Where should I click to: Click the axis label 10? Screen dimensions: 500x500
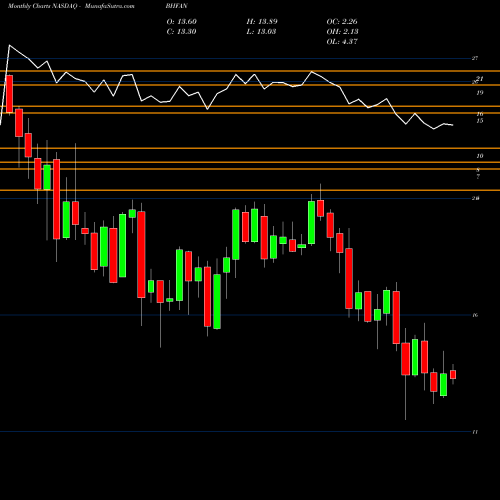480,156
